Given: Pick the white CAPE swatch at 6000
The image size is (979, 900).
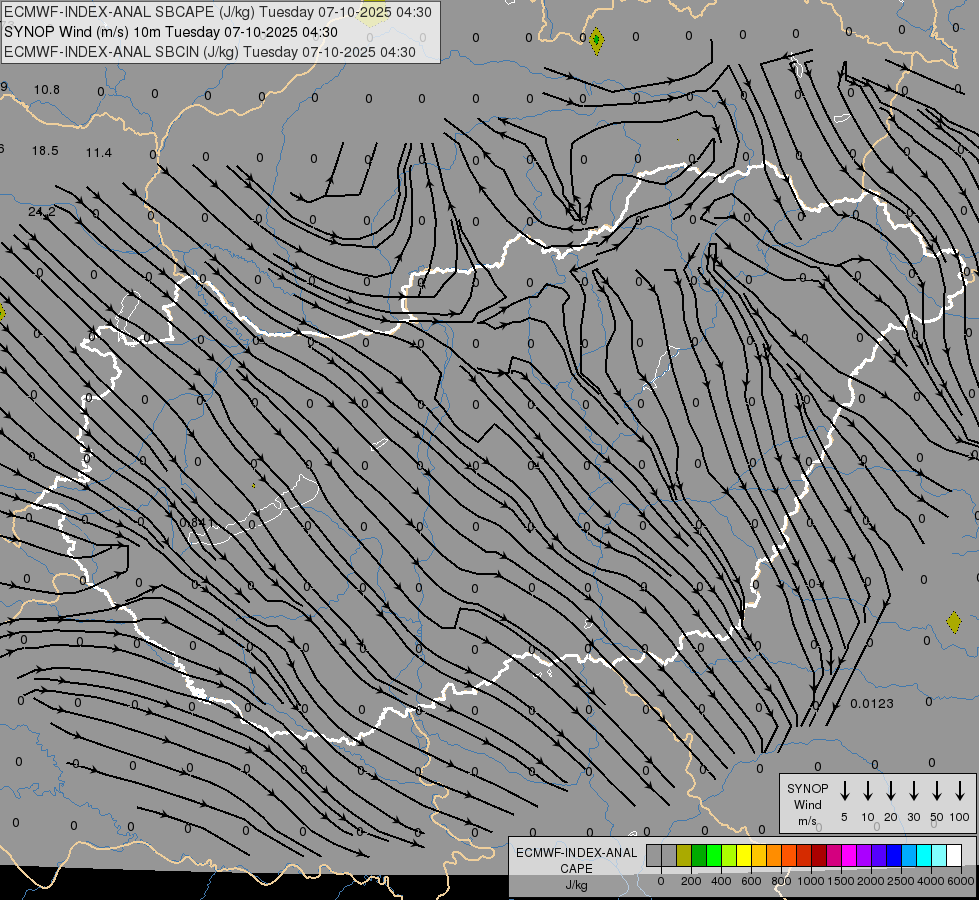Looking at the screenshot, I should [x=954, y=856].
